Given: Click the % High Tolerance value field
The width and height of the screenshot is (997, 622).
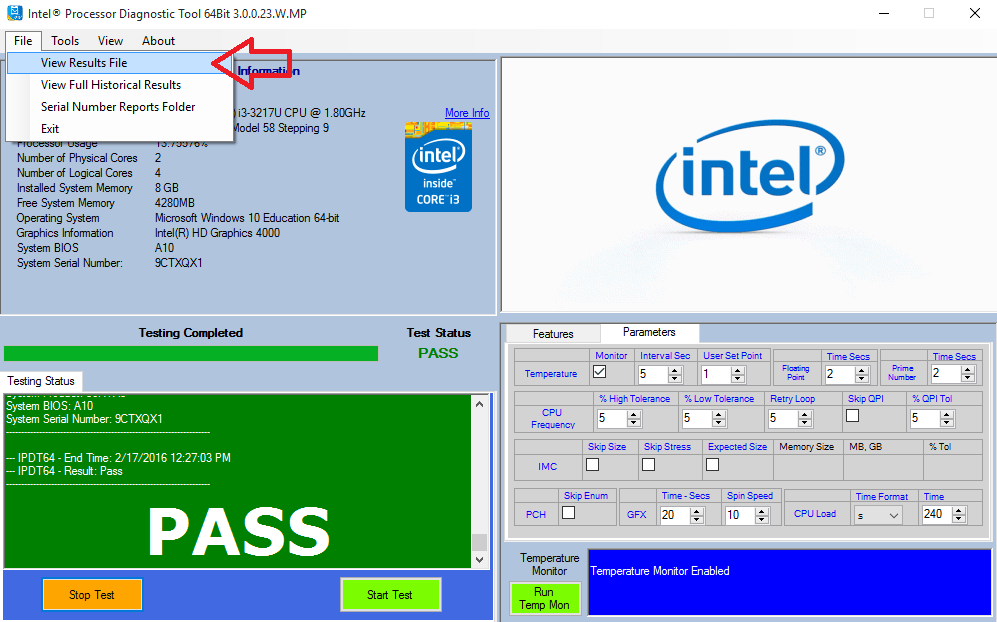Looking at the screenshot, I should [x=612, y=418].
